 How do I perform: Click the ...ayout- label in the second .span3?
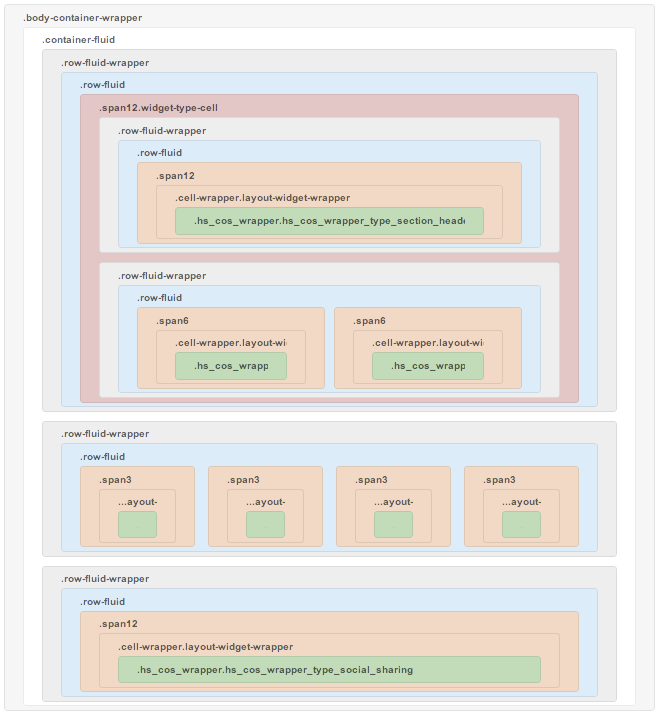tap(265, 502)
